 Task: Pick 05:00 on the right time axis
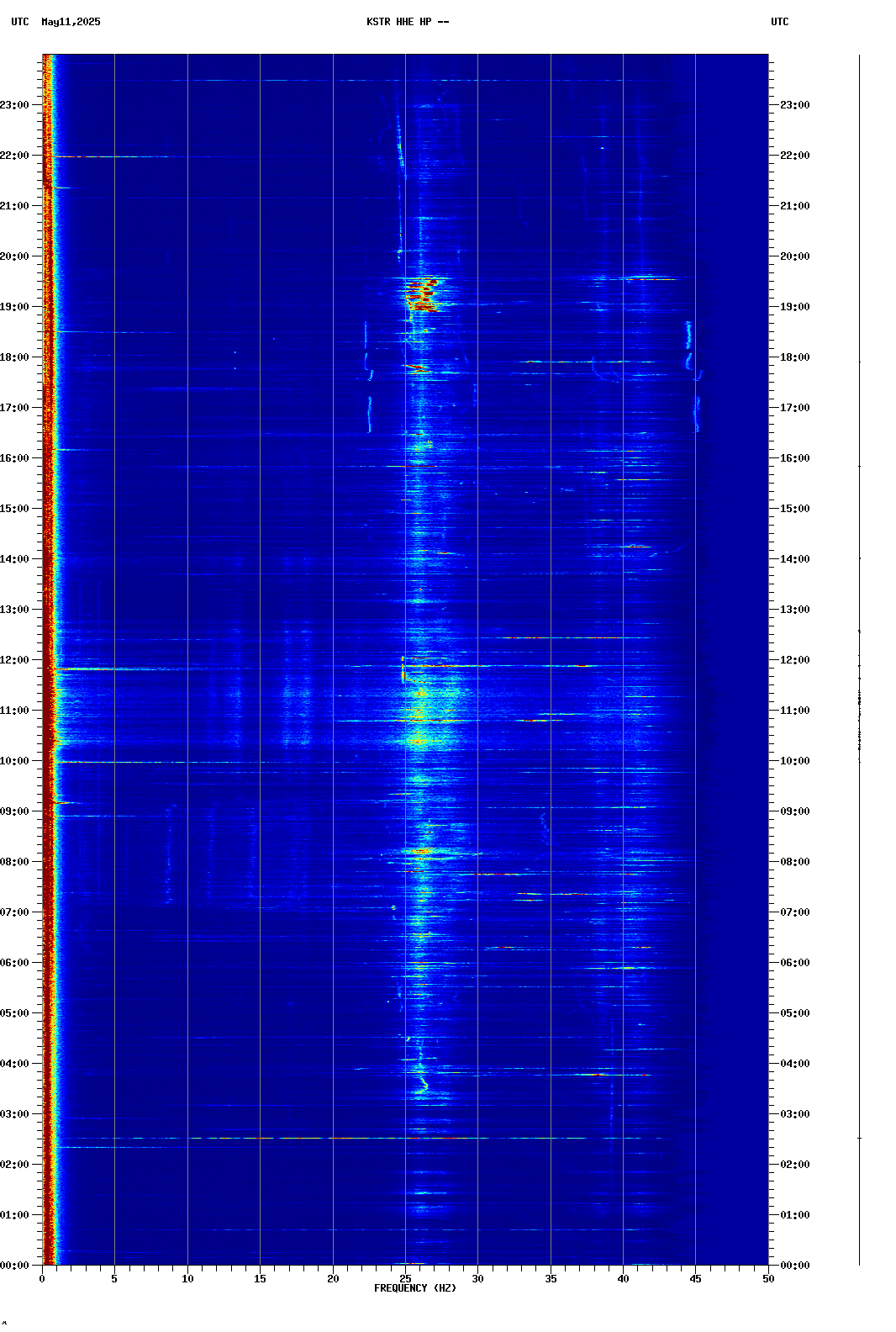795,1013
